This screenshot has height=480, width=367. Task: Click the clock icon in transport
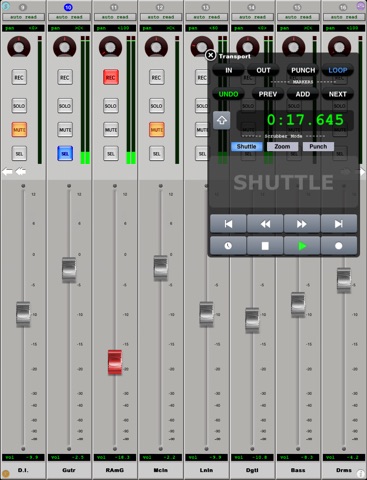(x=228, y=246)
